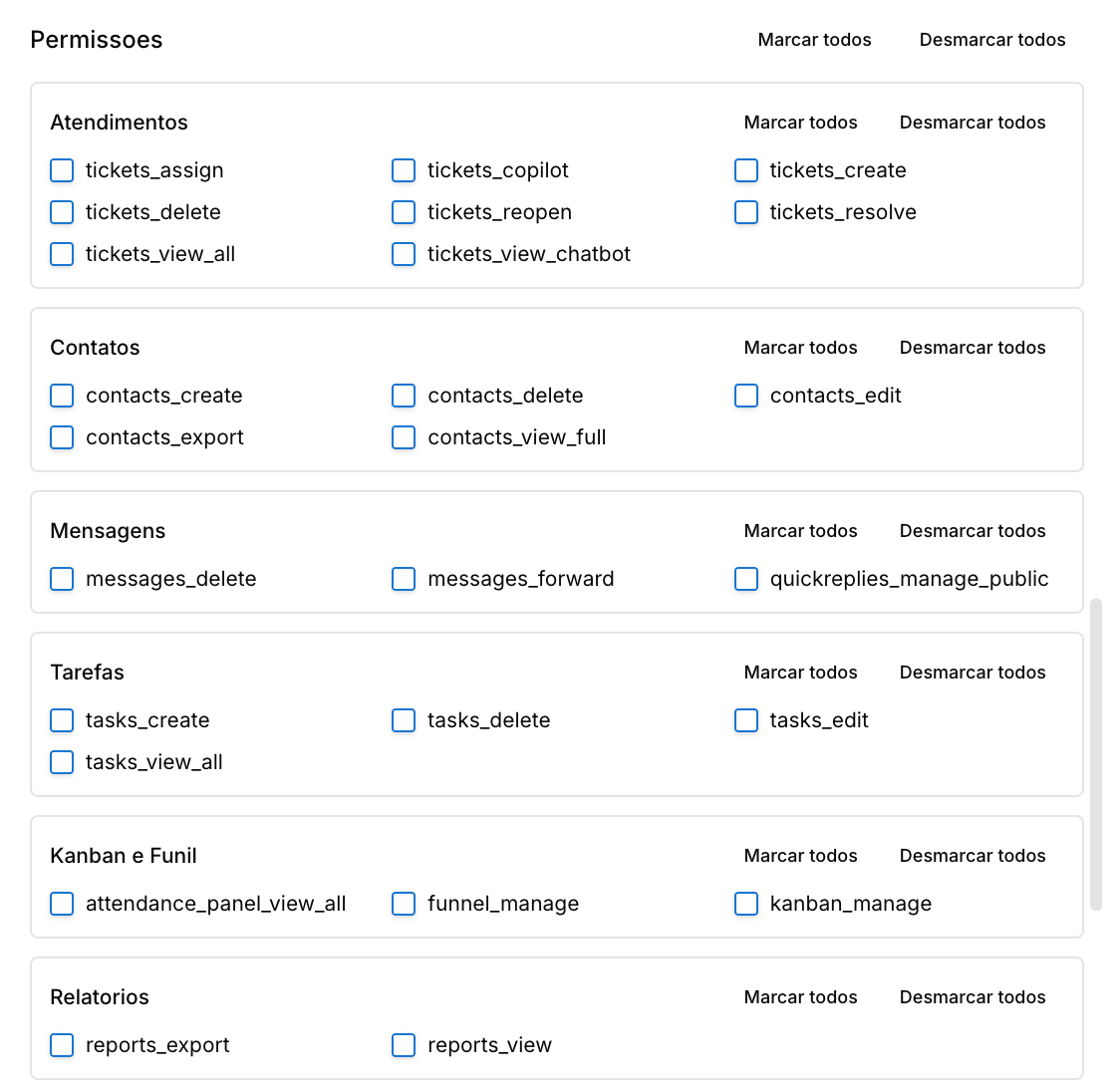
Task: Enable the reports_export checkbox
Action: pyautogui.click(x=62, y=1045)
